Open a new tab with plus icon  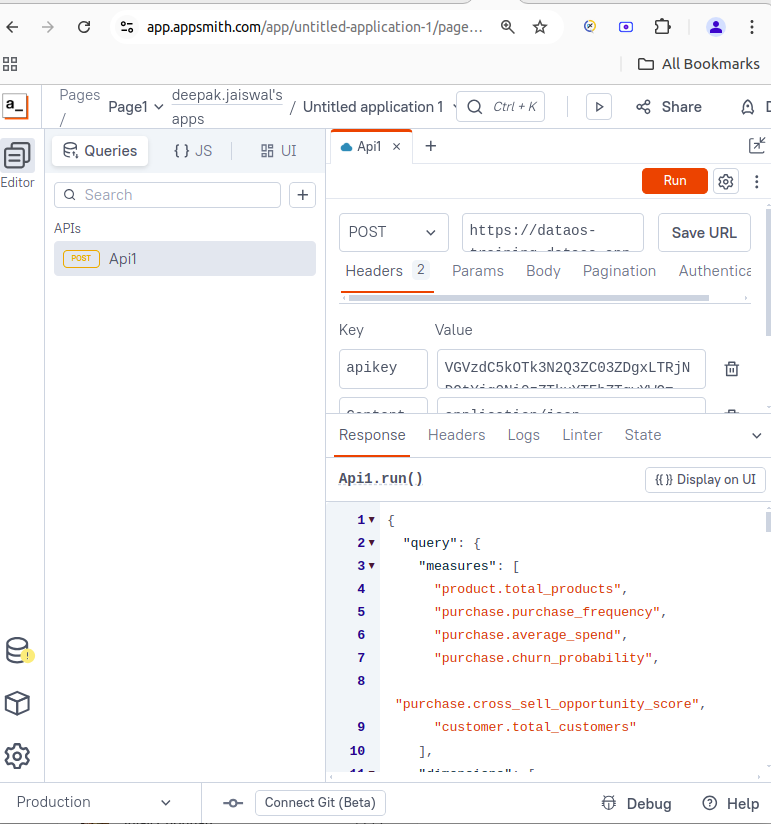tap(430, 146)
